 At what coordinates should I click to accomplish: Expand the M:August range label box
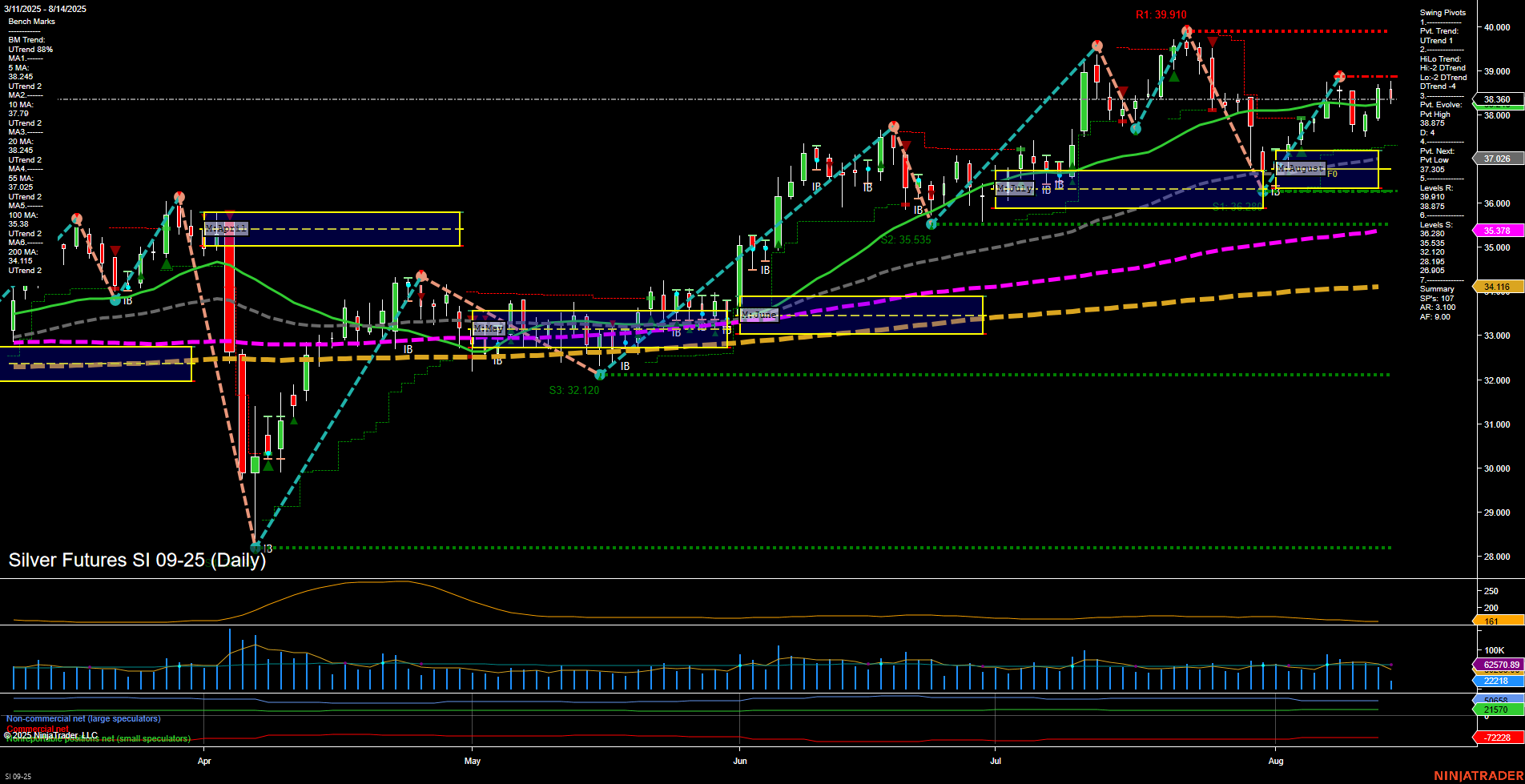(x=1302, y=168)
